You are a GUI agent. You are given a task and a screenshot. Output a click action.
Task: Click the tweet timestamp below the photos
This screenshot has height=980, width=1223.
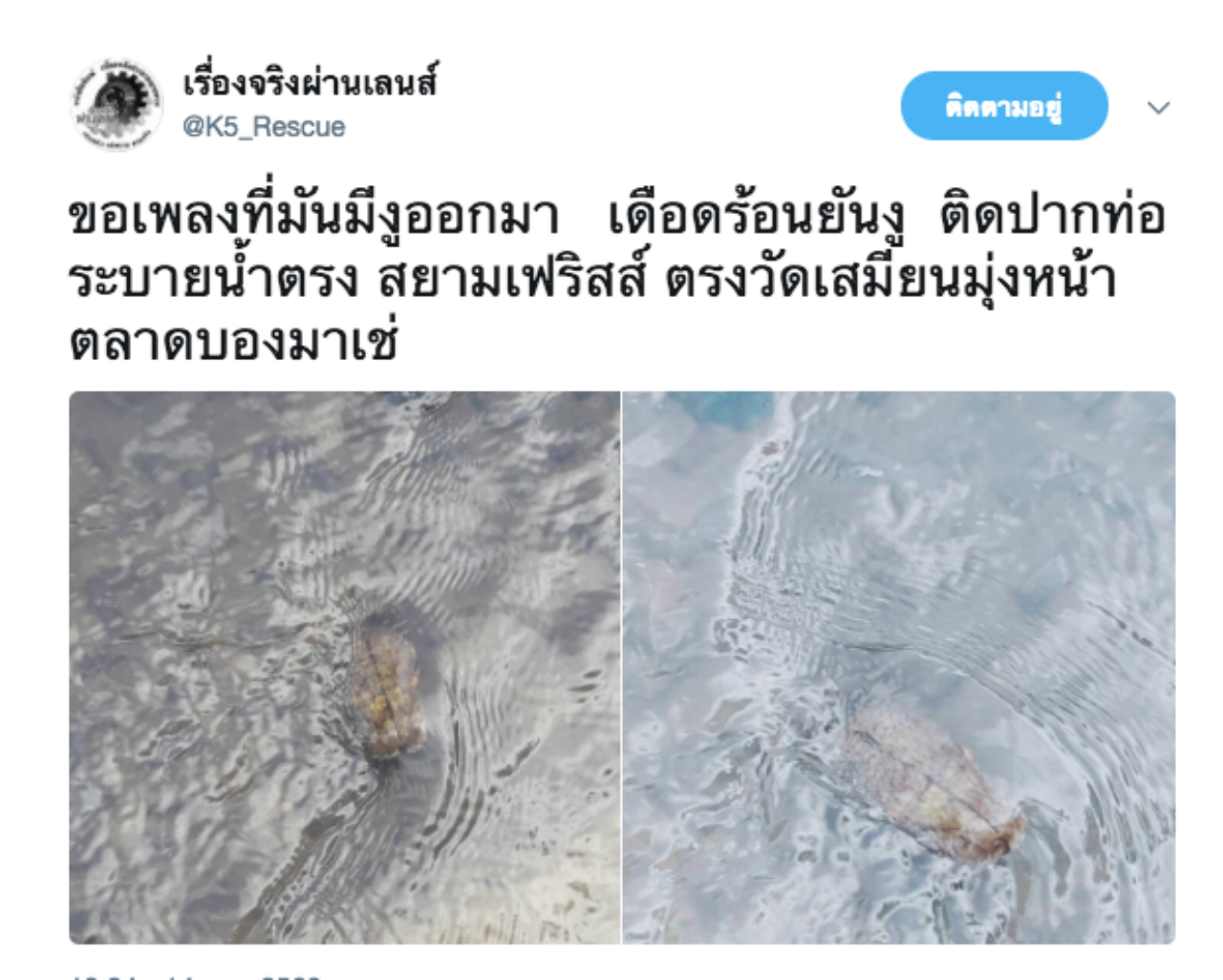pos(196,974)
